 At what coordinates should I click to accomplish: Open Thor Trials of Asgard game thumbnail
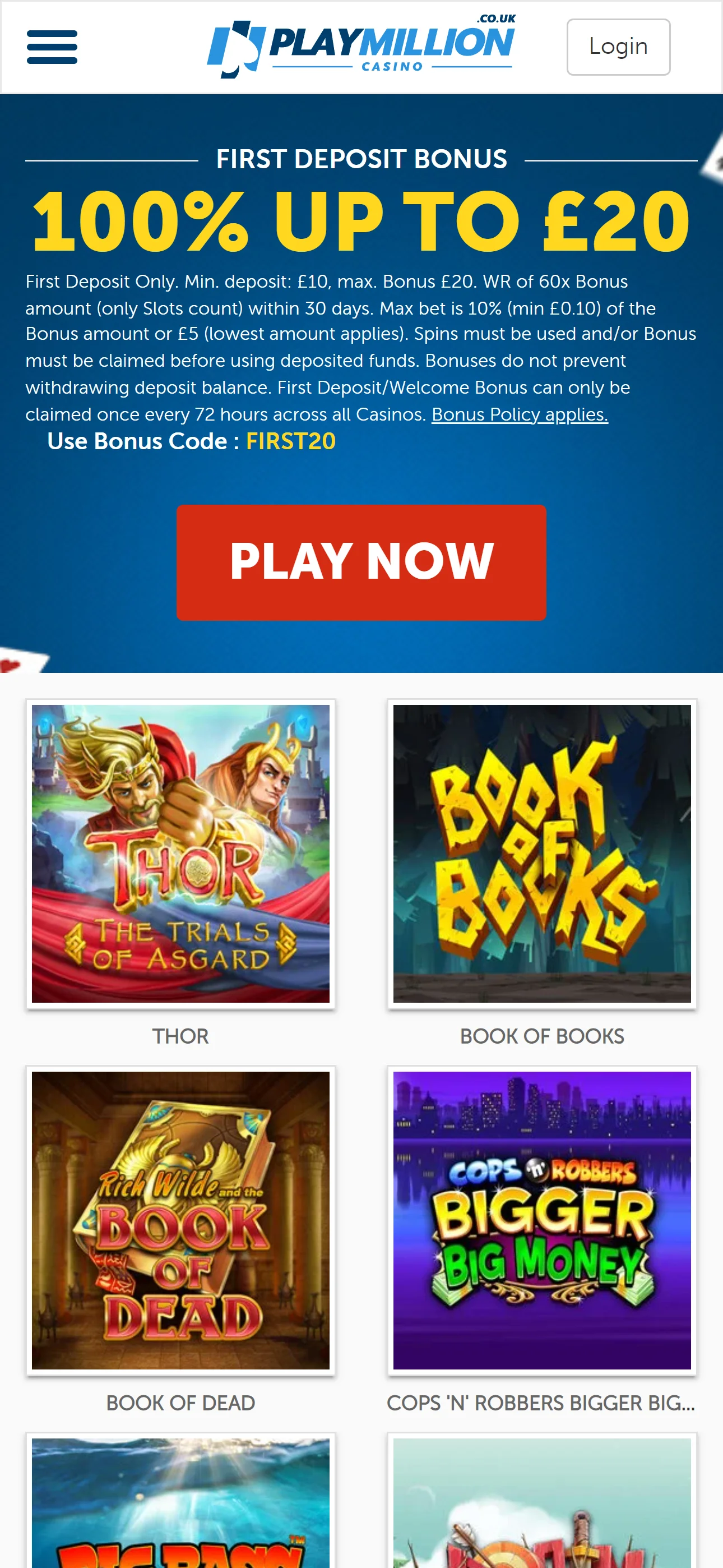tap(180, 854)
